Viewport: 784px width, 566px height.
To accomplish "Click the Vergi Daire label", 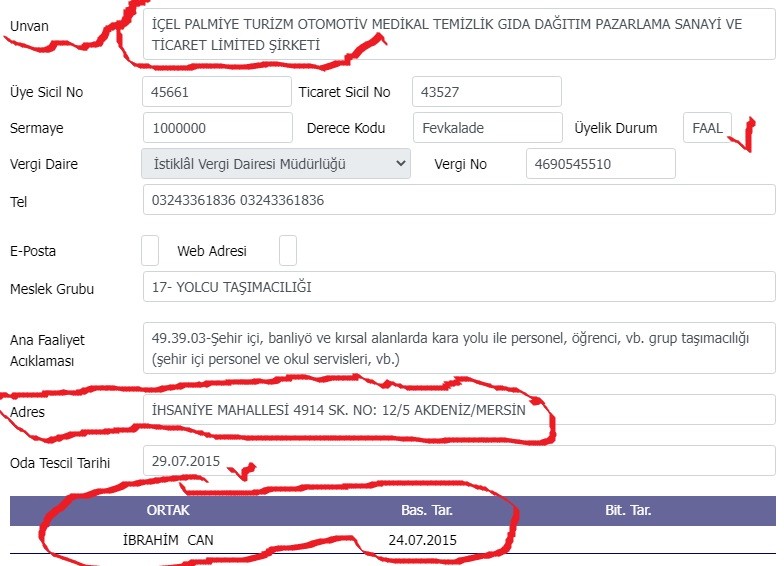I will point(44,164).
